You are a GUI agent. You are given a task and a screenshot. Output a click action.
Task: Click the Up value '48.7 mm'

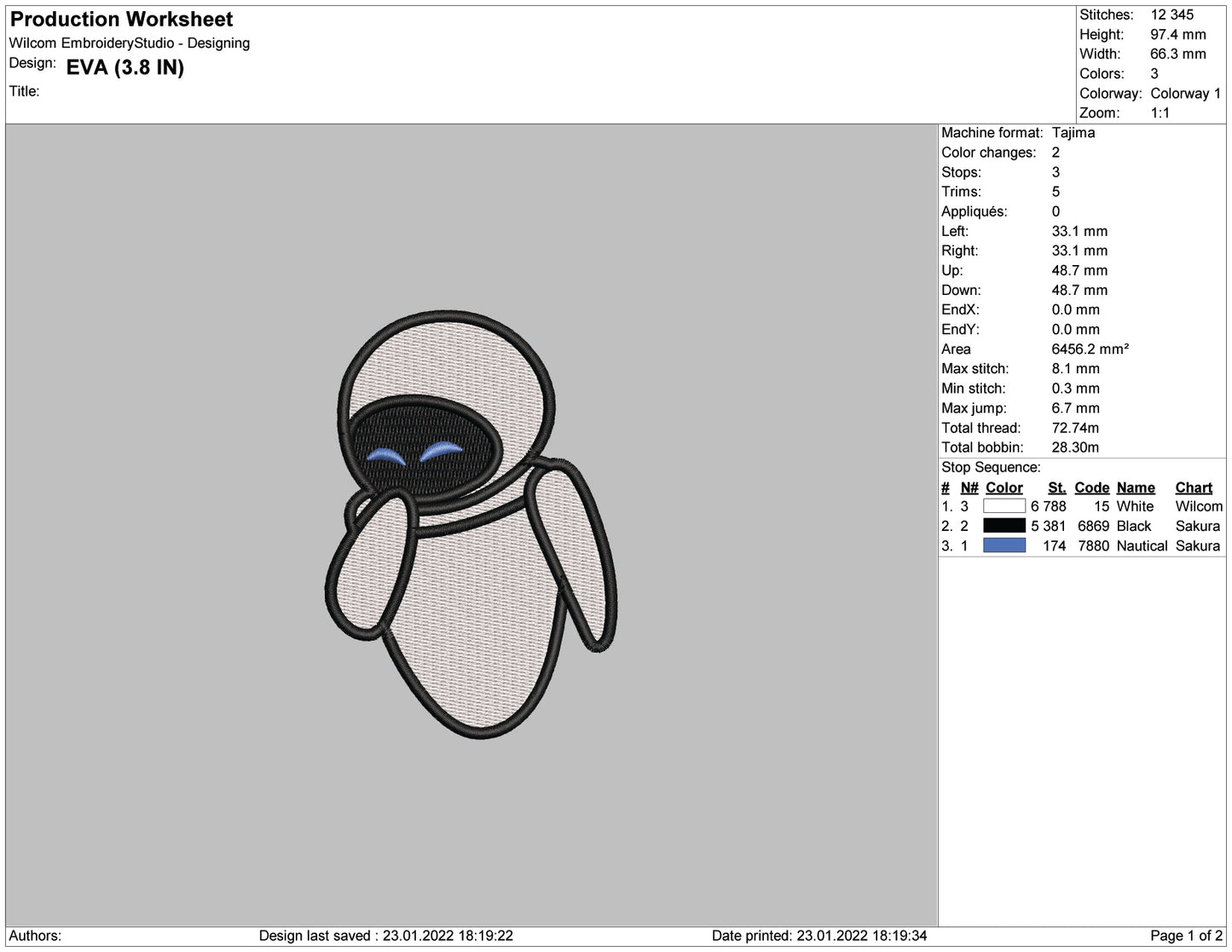click(x=1079, y=270)
